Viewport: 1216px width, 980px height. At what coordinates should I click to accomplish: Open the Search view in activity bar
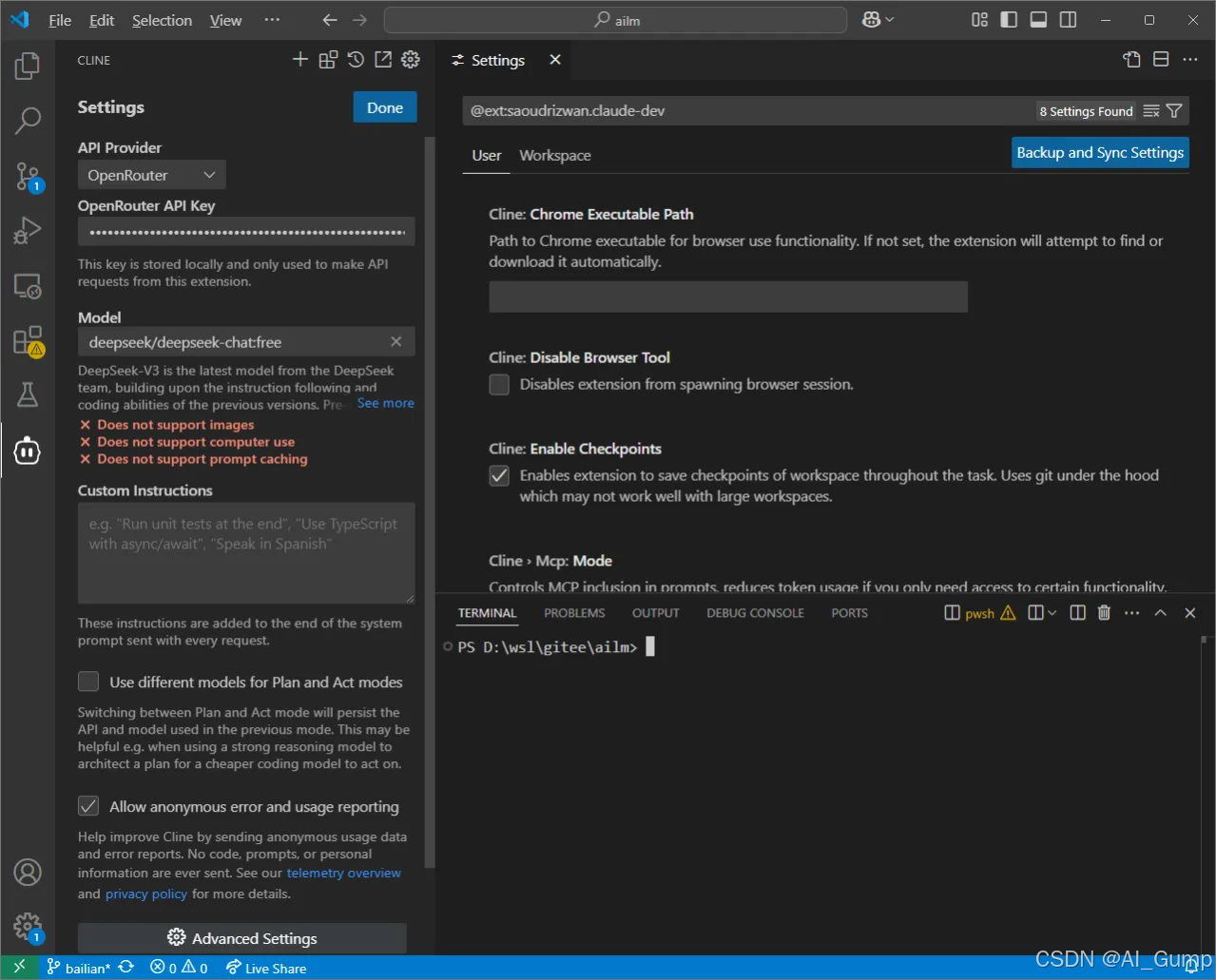[x=28, y=120]
